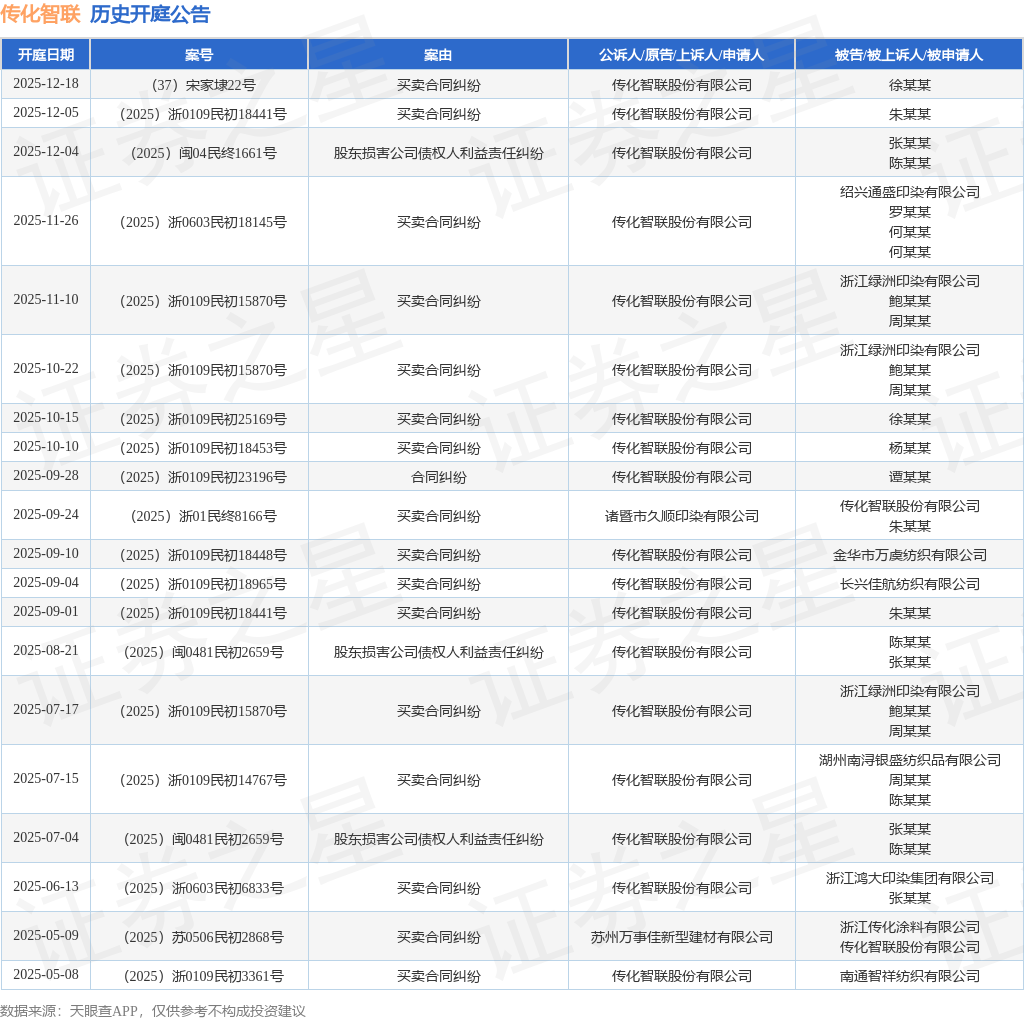
Task: Click date cell 2025-08-21
Action: (x=46, y=651)
